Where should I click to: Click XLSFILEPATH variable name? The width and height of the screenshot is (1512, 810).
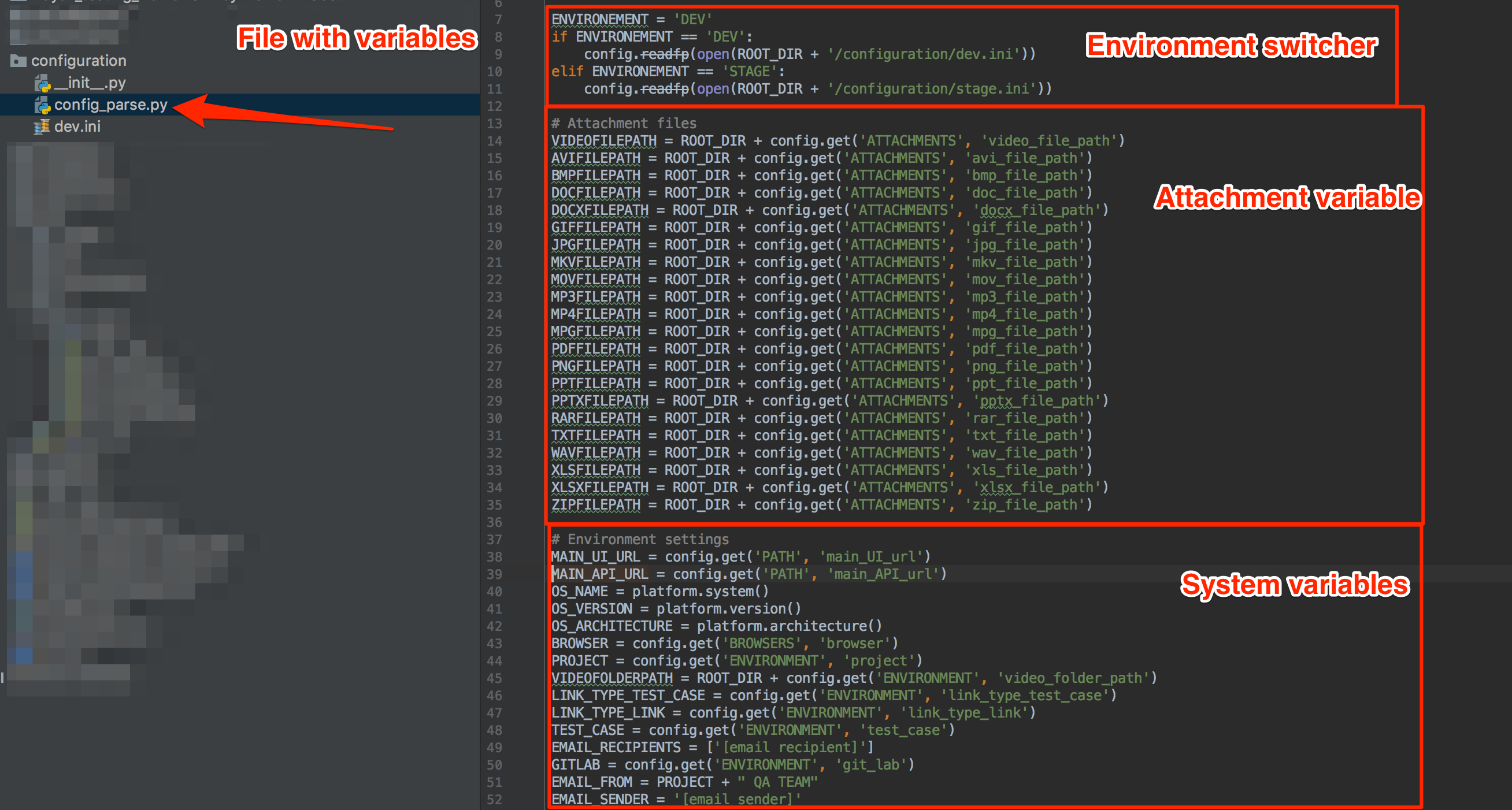pos(596,470)
